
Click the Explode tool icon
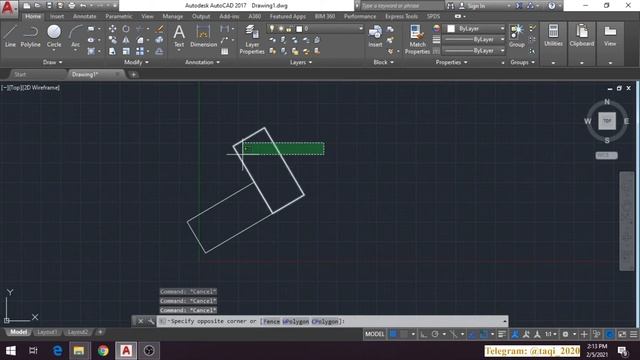(x=160, y=40)
